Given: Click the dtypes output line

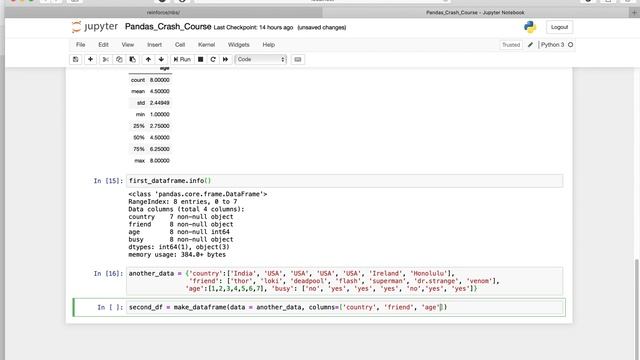Looking at the screenshot, I should click(179, 247).
